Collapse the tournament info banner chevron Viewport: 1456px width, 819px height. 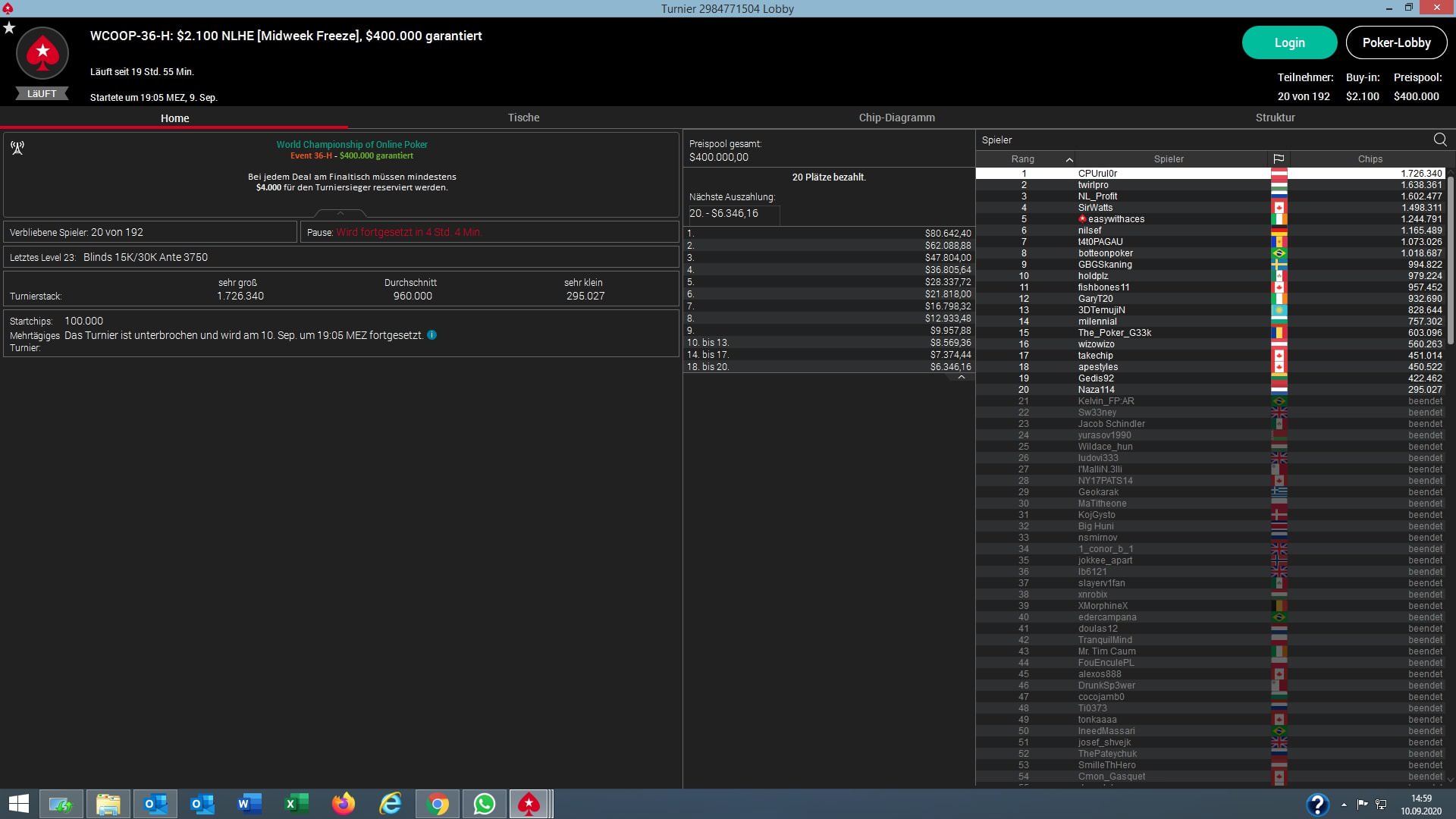tap(340, 213)
